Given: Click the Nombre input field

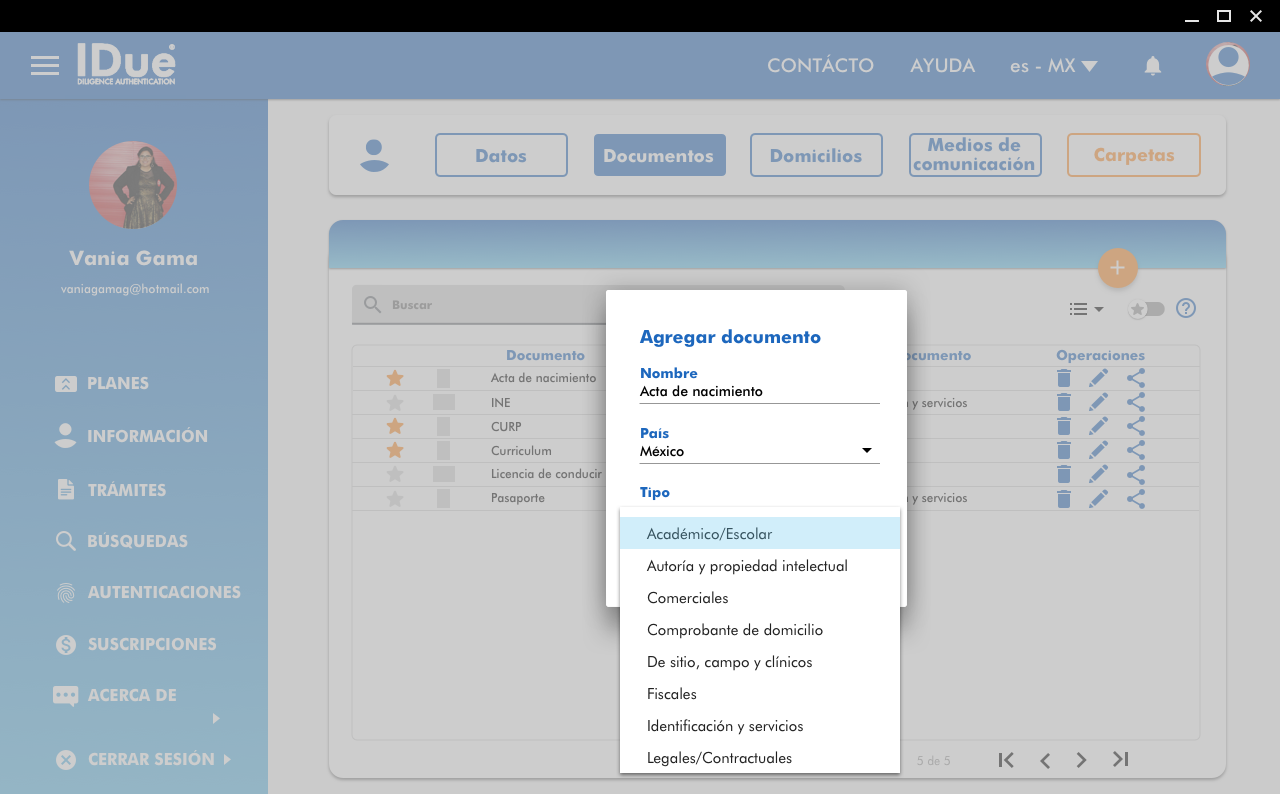Looking at the screenshot, I should click(x=759, y=391).
